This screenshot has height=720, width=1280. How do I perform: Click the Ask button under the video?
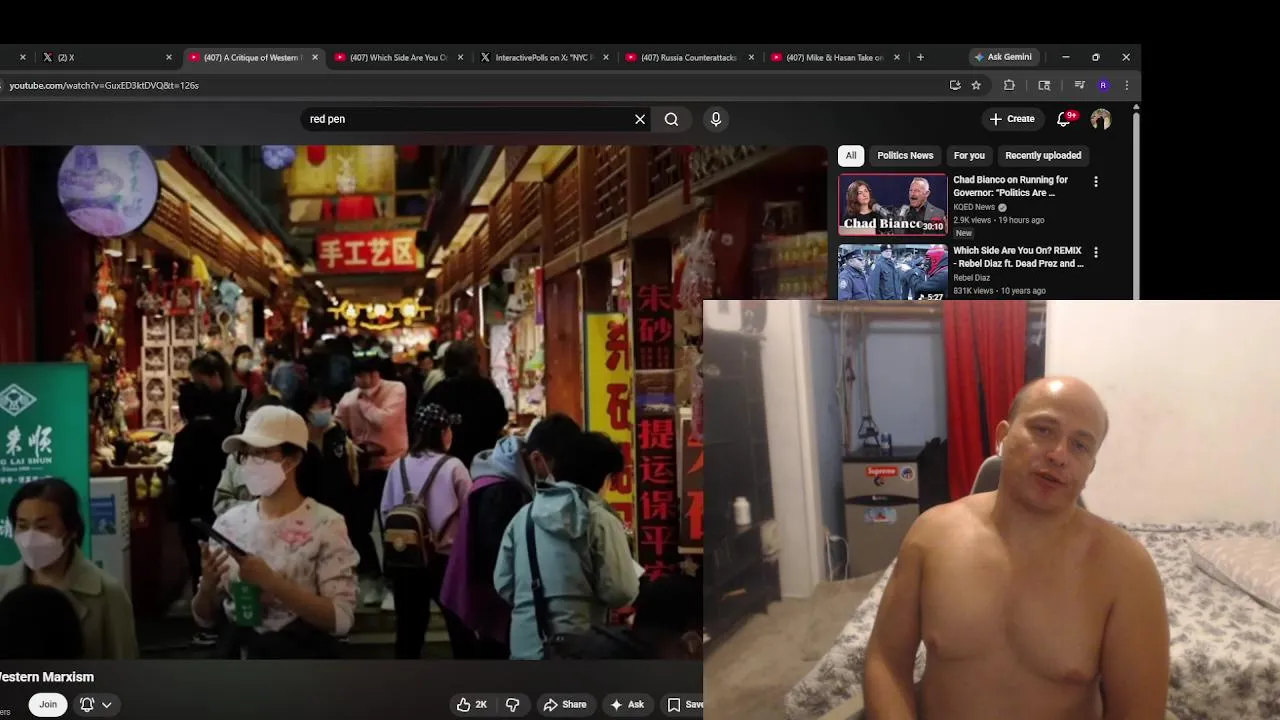627,704
